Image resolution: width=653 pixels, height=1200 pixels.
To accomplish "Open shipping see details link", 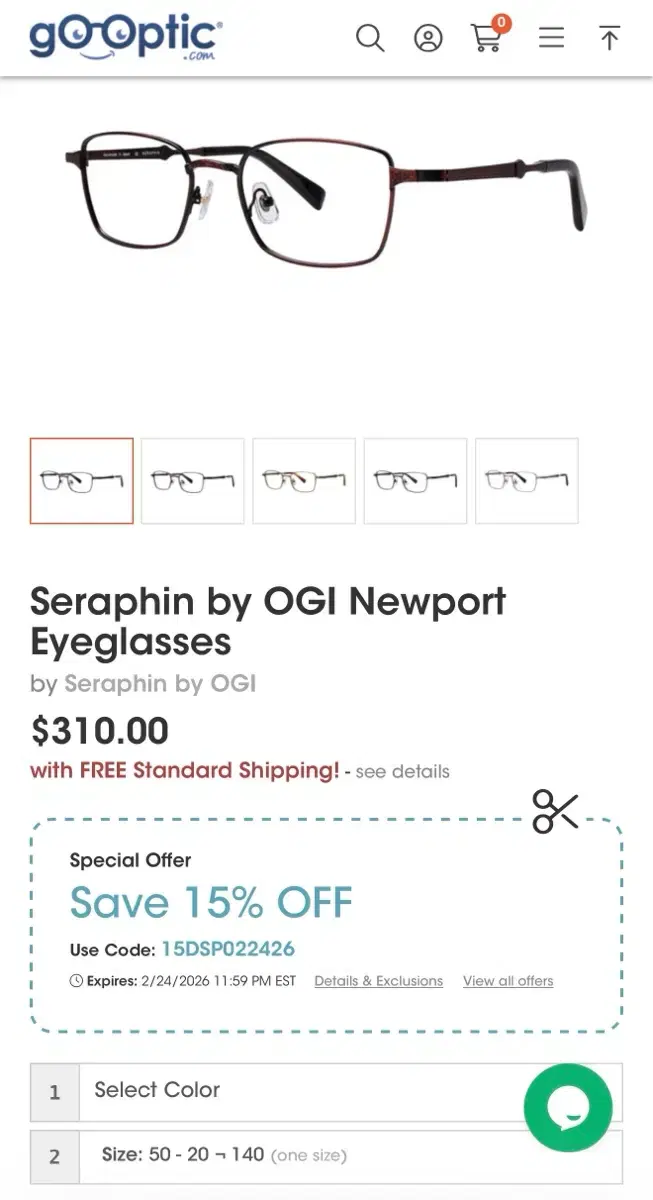I will point(403,772).
